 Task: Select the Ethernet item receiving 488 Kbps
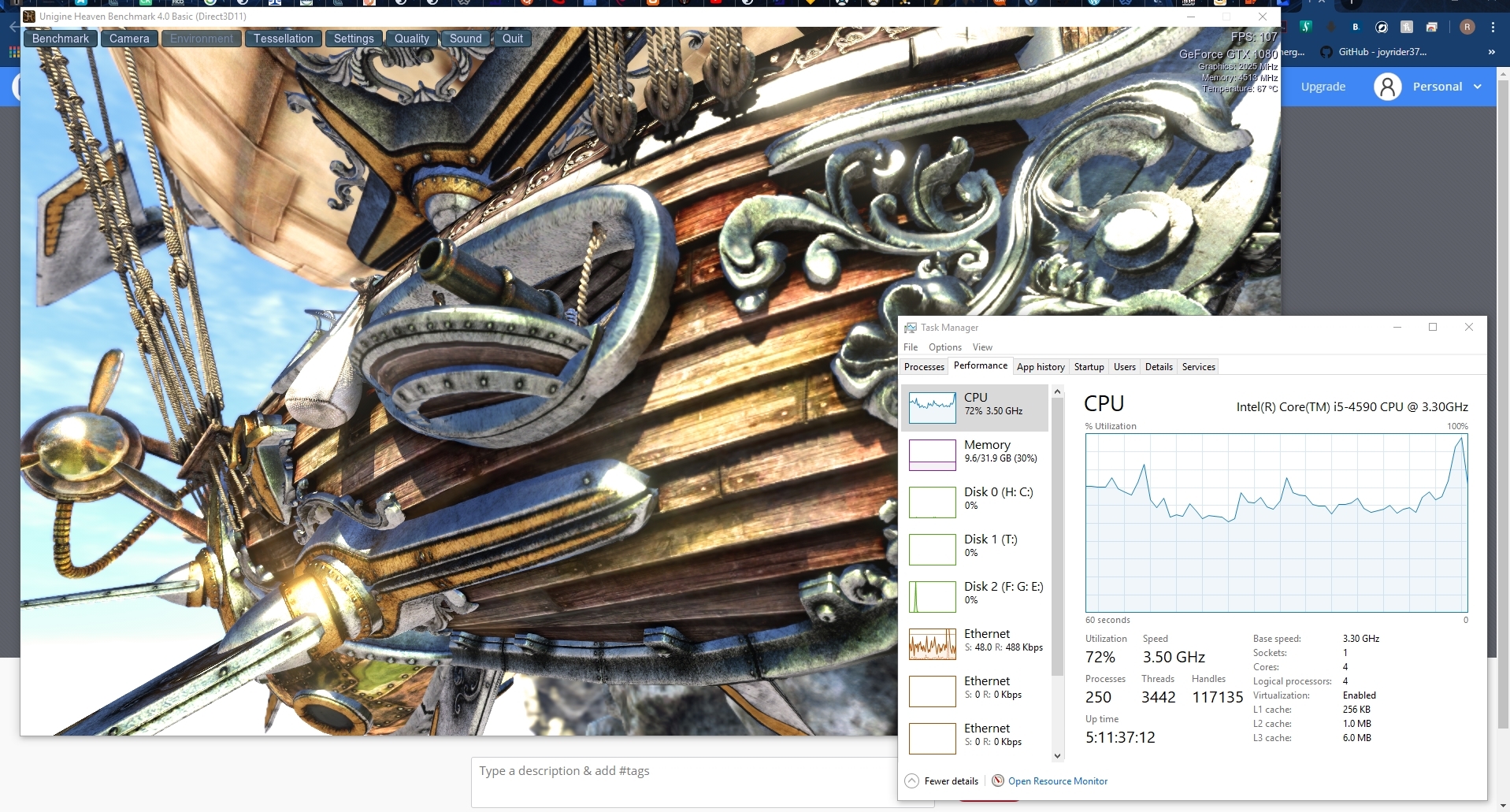975,643
